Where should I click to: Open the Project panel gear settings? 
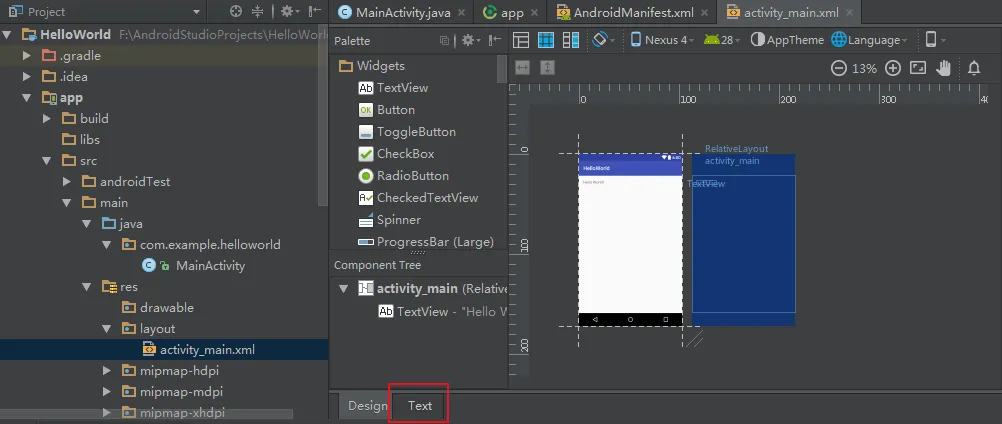click(x=286, y=11)
